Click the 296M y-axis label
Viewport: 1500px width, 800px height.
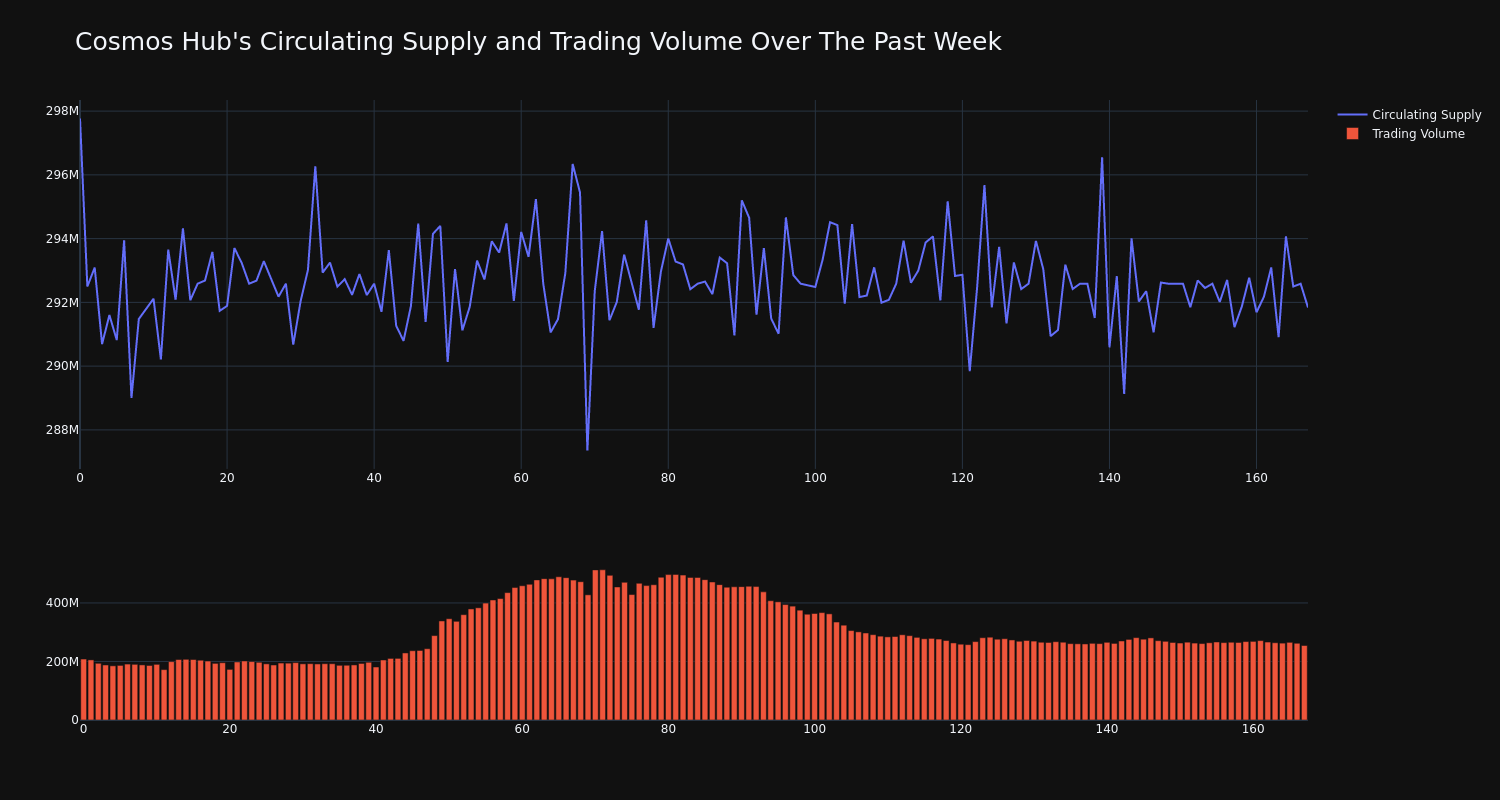62,175
